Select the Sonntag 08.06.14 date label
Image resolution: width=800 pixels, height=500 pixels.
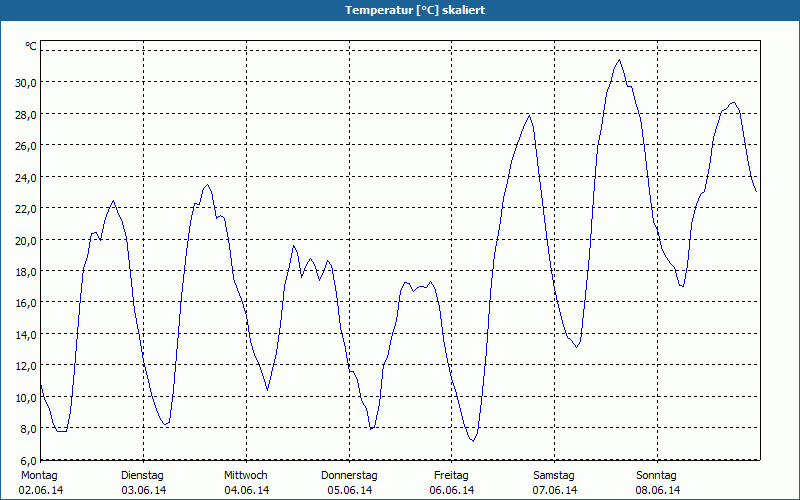[x=657, y=483]
